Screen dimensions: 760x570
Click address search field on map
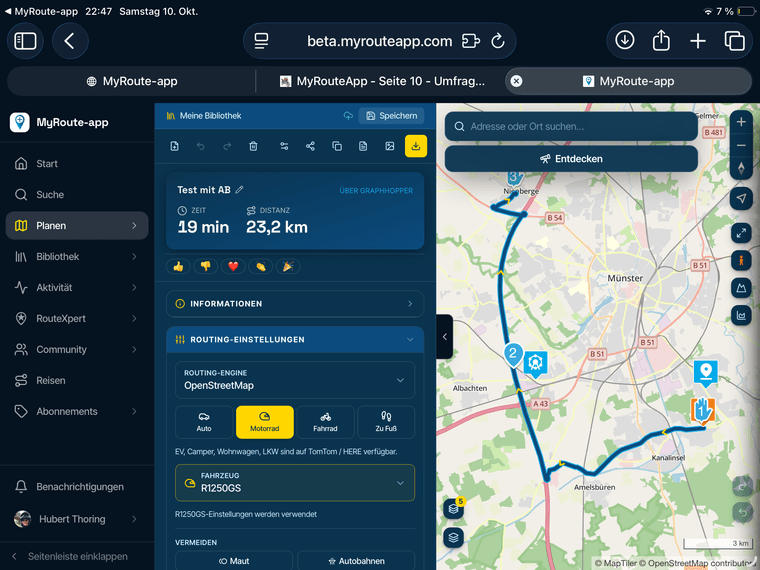[x=571, y=127]
